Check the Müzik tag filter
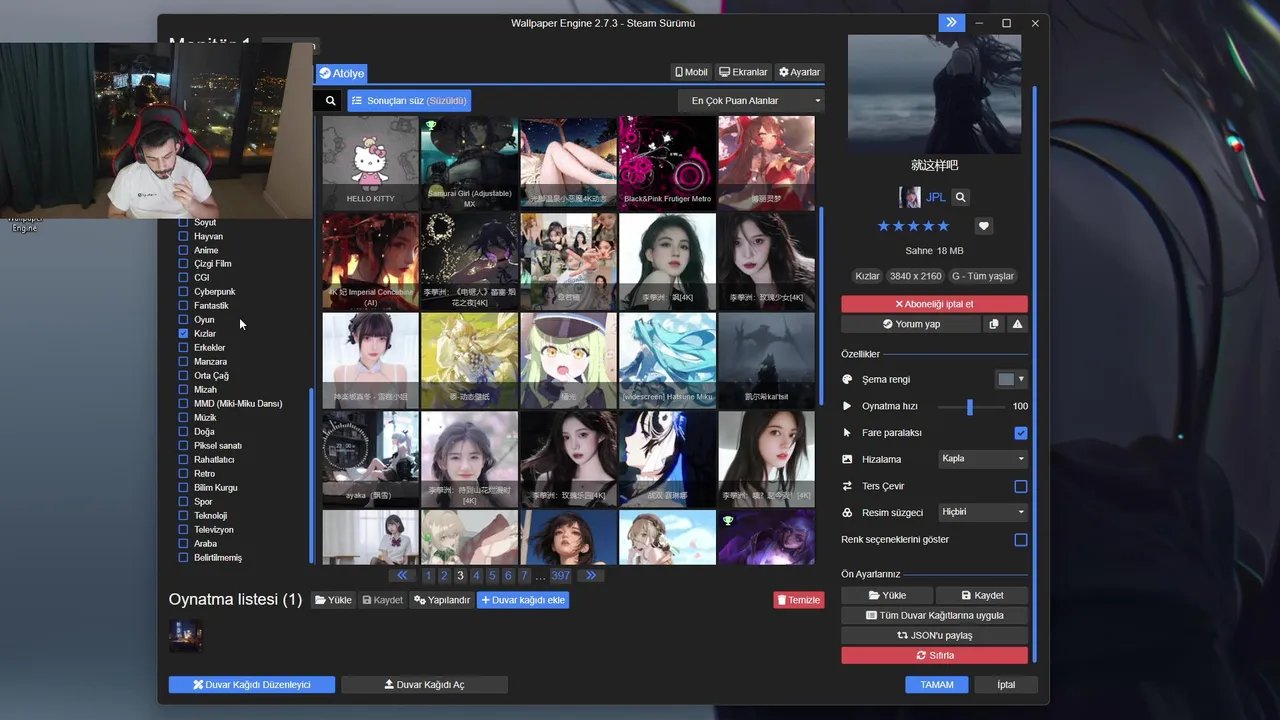This screenshot has height=720, width=1280. [x=183, y=417]
